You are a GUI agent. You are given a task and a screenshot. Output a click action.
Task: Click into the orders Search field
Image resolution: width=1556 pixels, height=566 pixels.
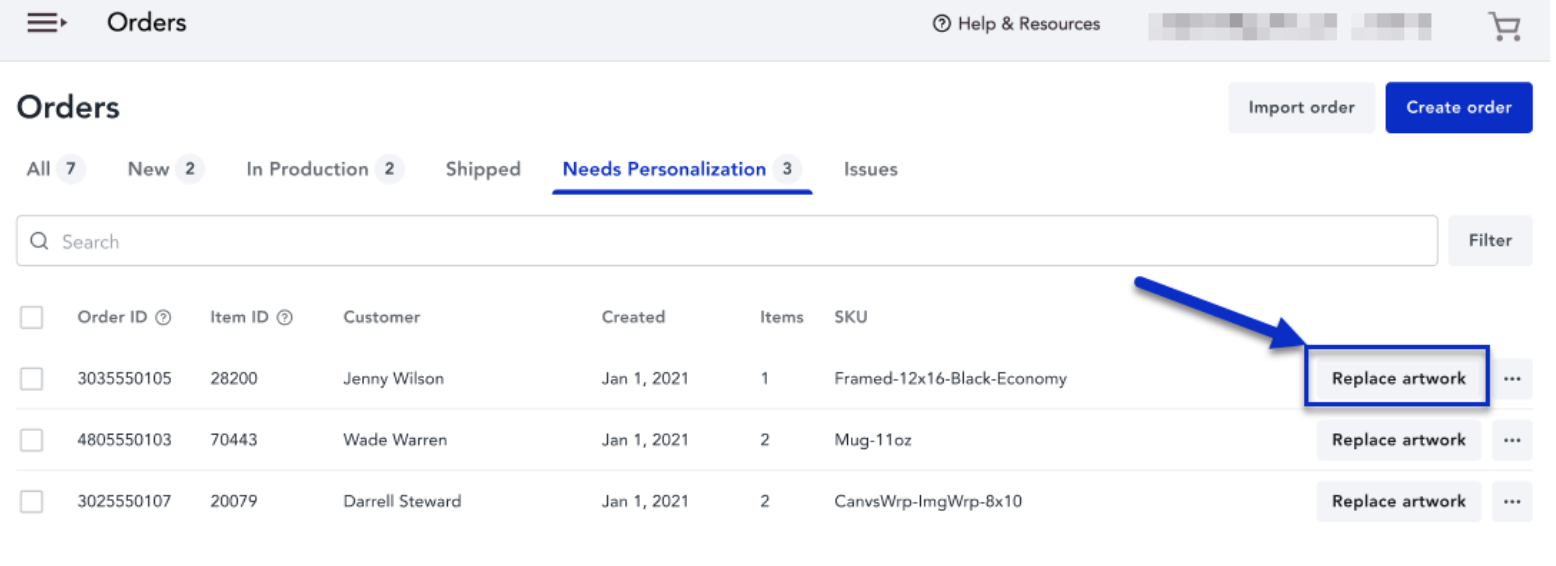[727, 241]
